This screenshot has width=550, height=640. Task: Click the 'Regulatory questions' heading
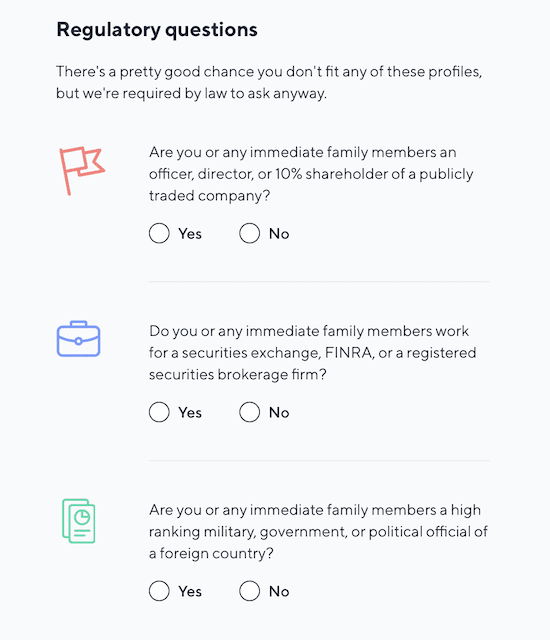(x=157, y=30)
